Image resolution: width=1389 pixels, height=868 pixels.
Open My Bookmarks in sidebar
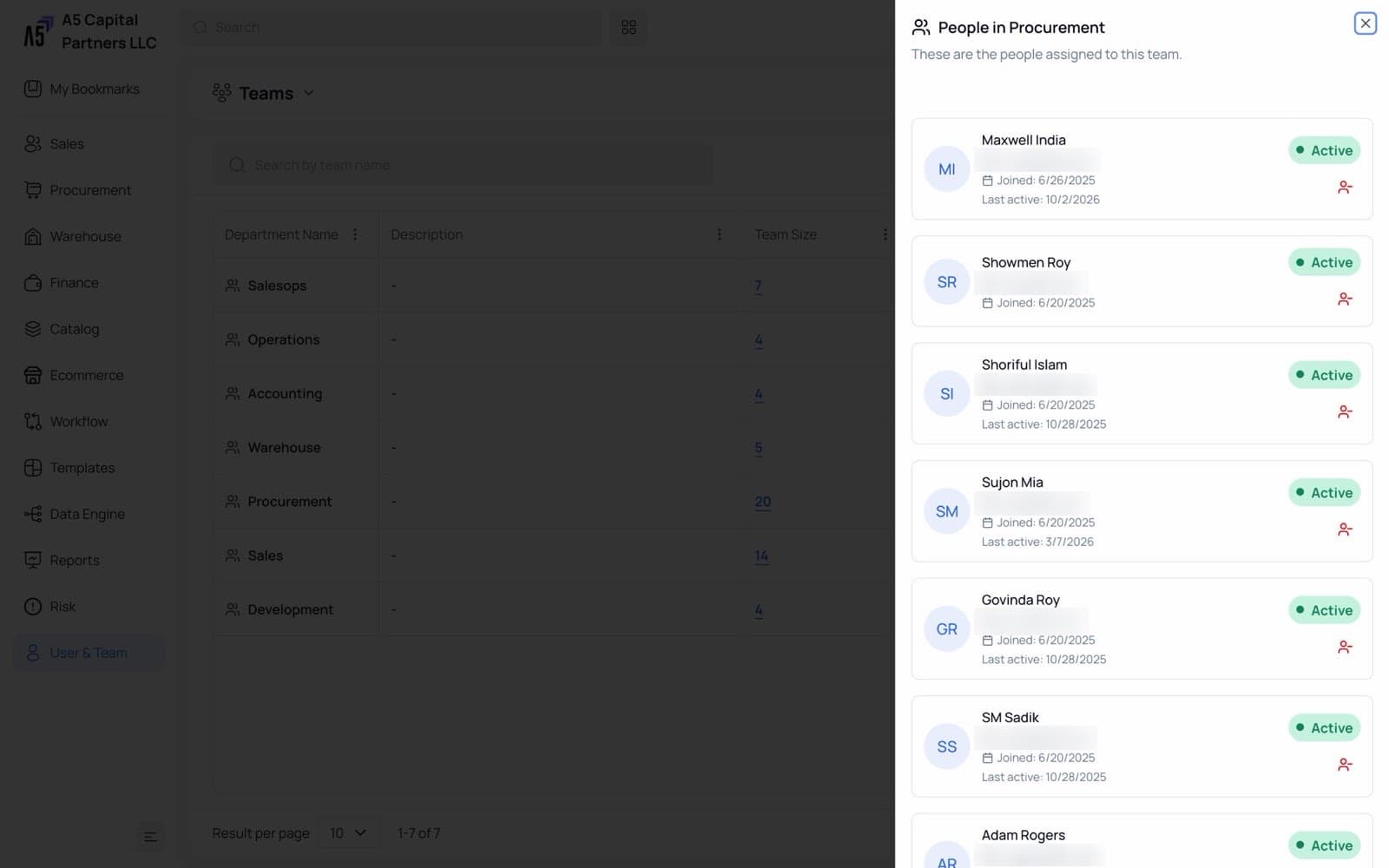click(87, 89)
